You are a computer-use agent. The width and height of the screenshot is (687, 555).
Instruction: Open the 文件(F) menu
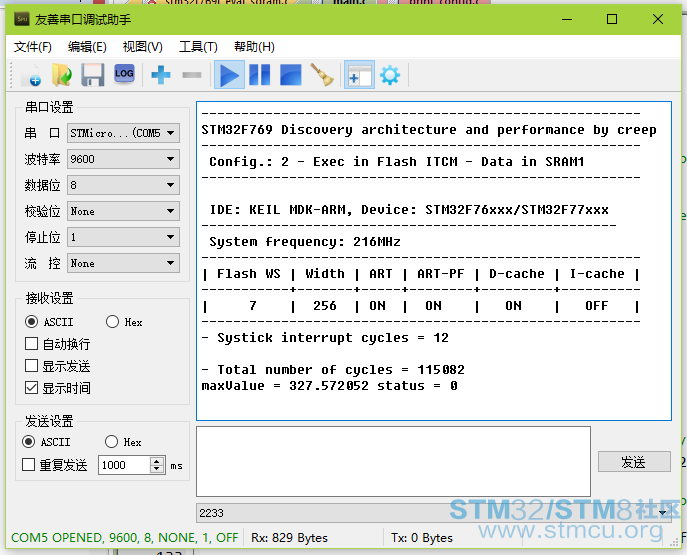(32, 46)
